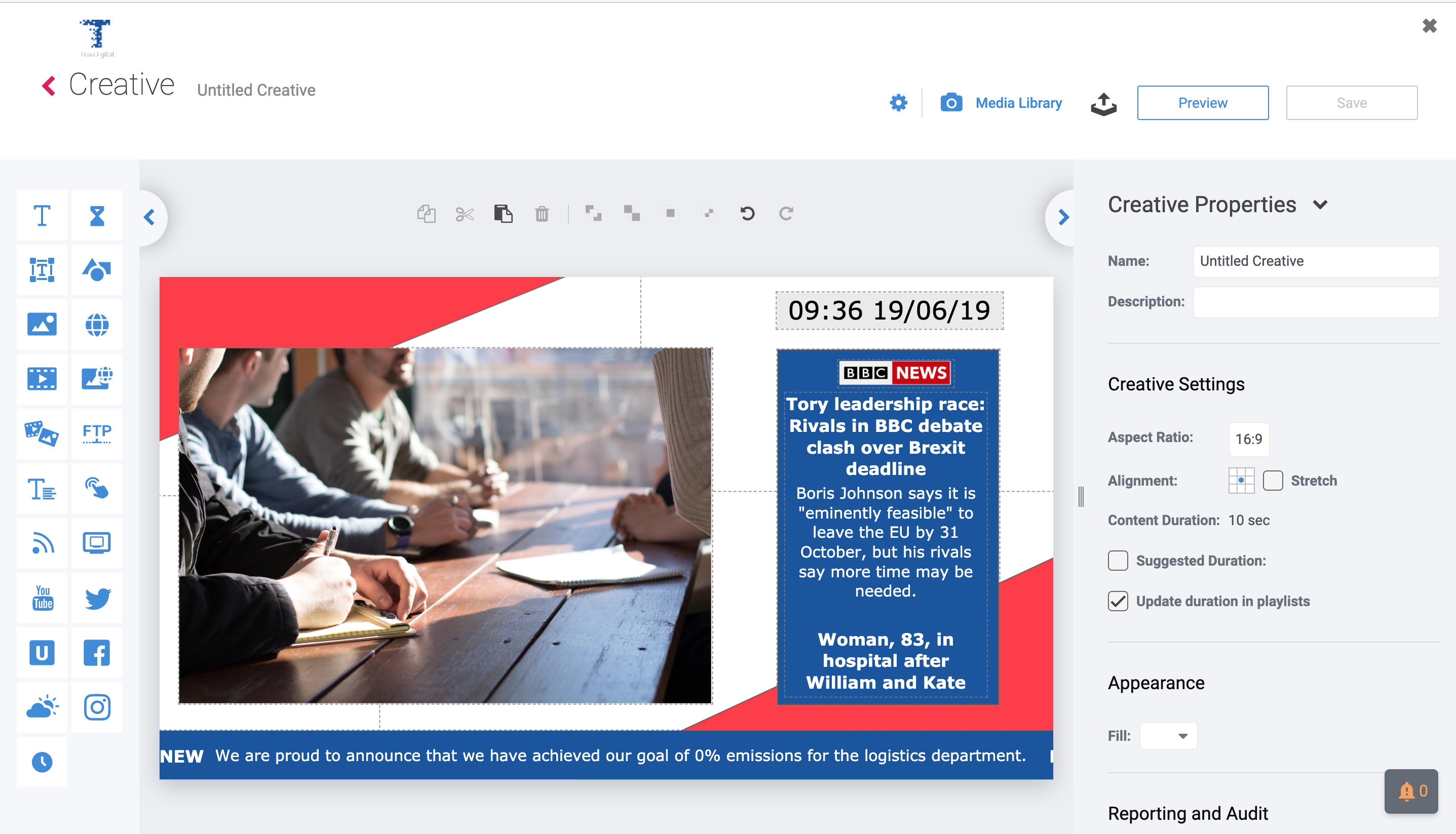Image resolution: width=1456 pixels, height=834 pixels.
Task: Add a rich text paragraph widget
Action: [42, 489]
